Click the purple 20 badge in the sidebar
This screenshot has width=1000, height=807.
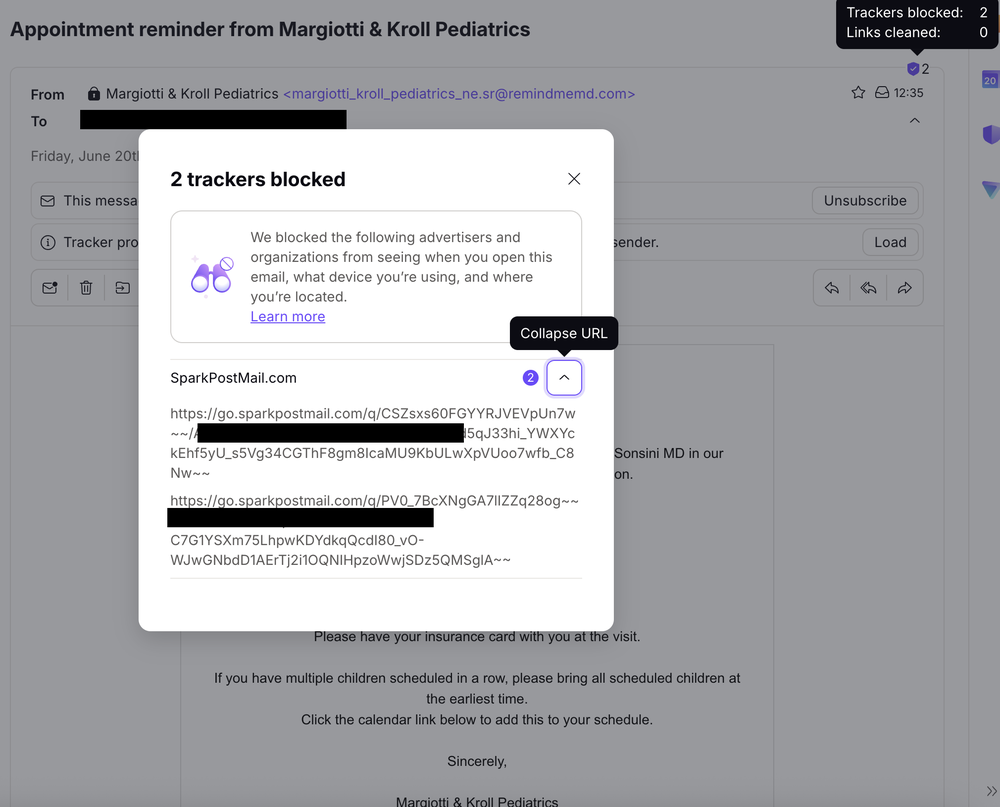989,79
